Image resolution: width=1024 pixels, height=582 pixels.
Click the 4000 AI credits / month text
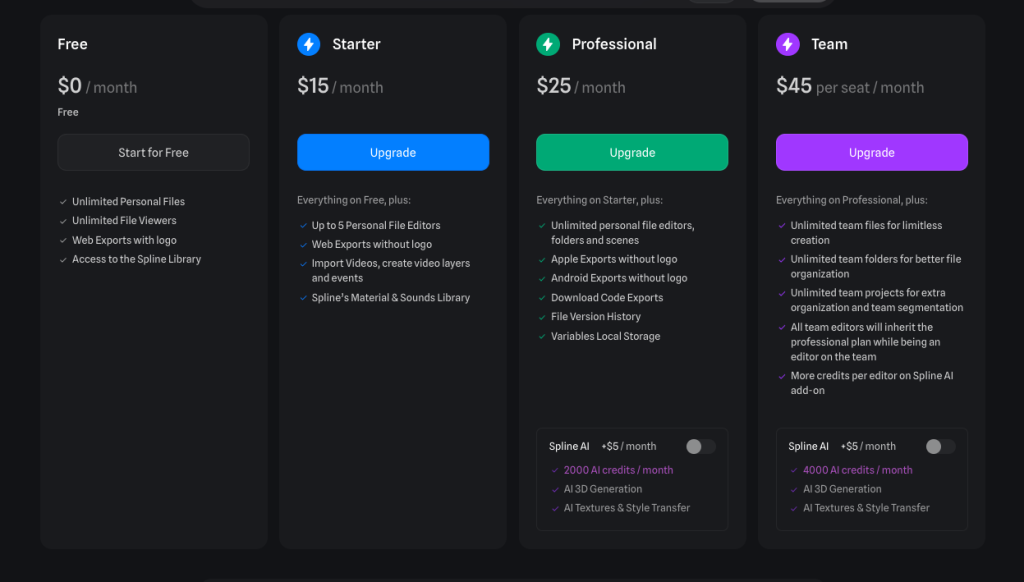pyautogui.click(x=857, y=470)
